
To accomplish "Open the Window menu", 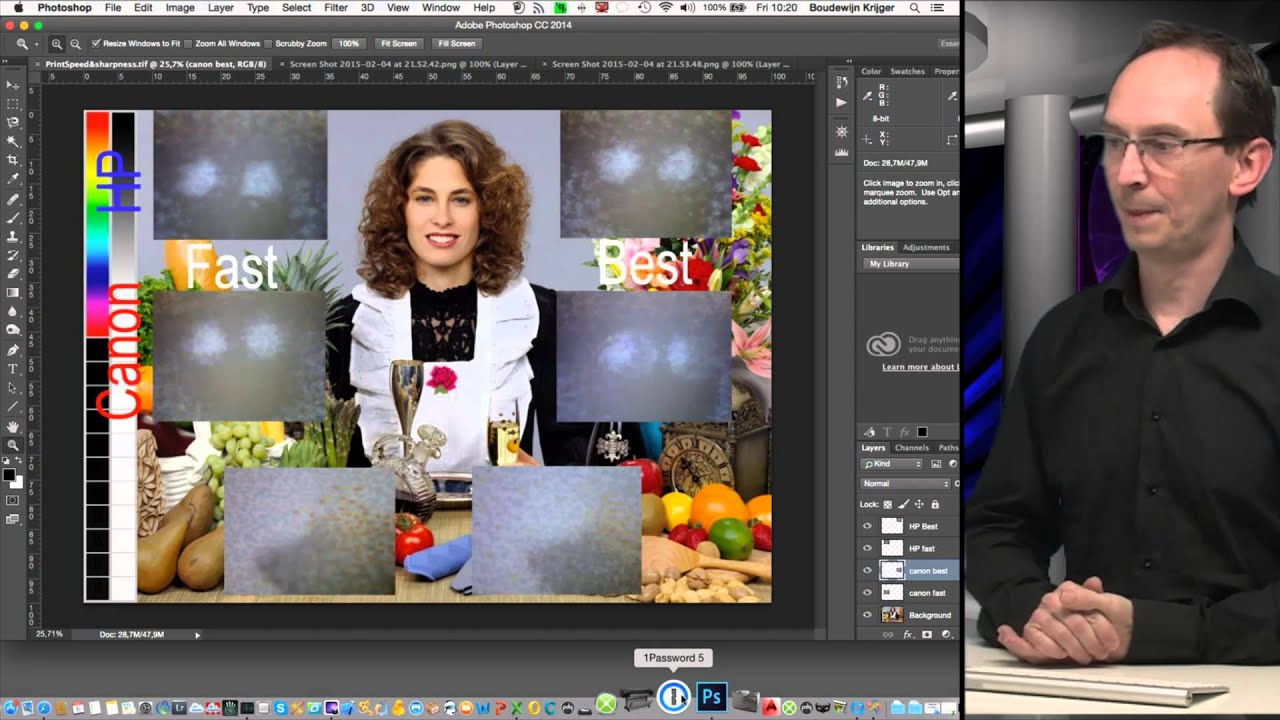I will click(x=441, y=7).
